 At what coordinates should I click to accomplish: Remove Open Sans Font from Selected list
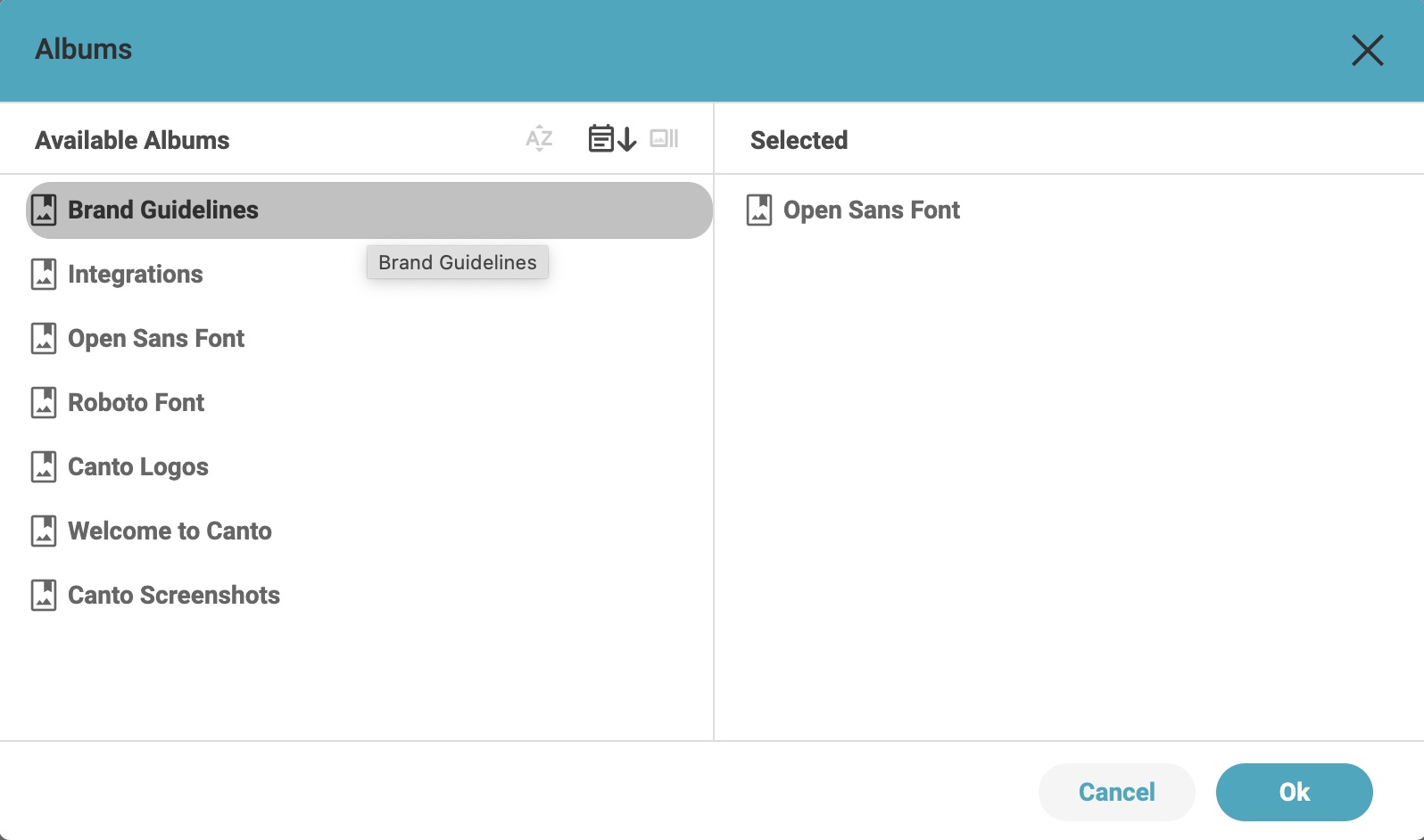871,210
